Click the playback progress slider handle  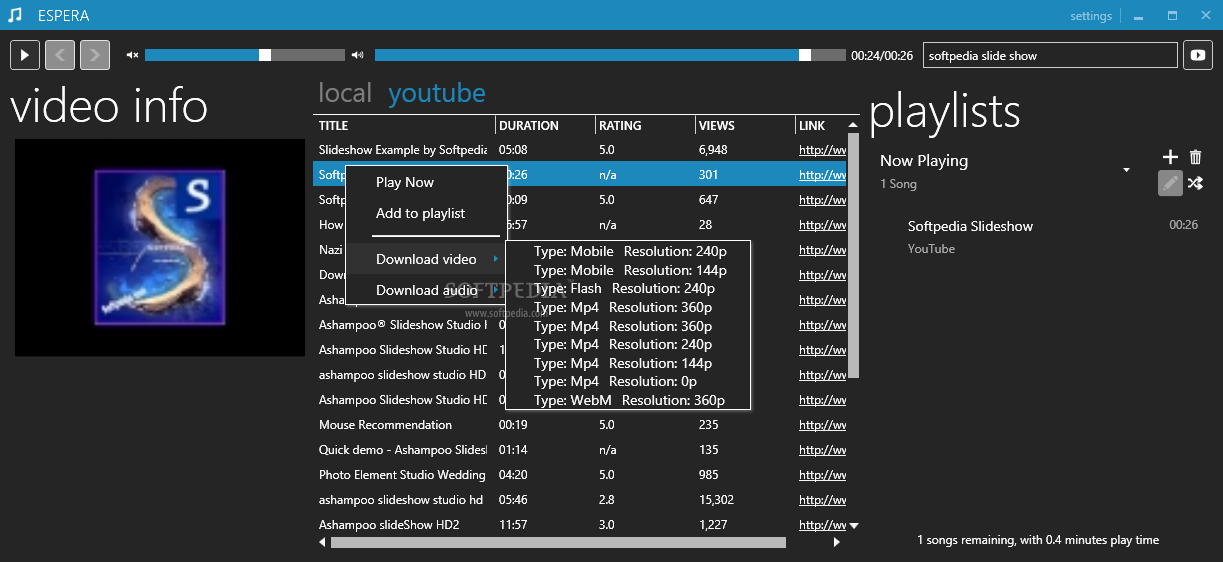click(805, 55)
